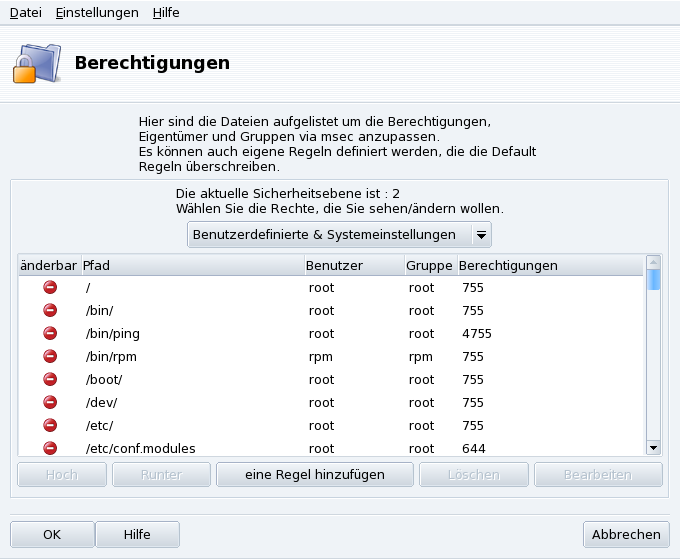Sort by the Berechtigungen column header
680x560 pixels.
[x=550, y=265]
